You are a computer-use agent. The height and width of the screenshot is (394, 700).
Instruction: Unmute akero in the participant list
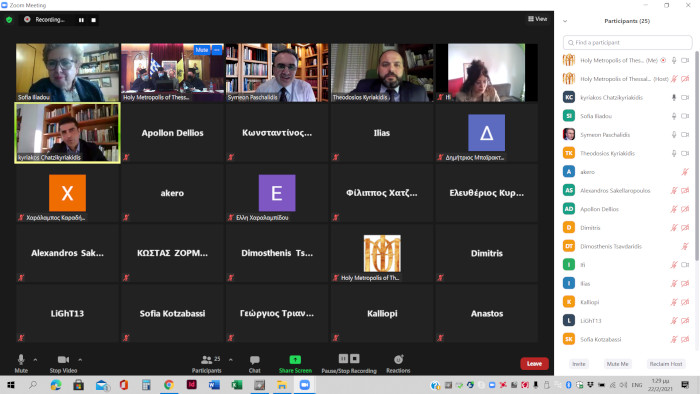(x=685, y=172)
